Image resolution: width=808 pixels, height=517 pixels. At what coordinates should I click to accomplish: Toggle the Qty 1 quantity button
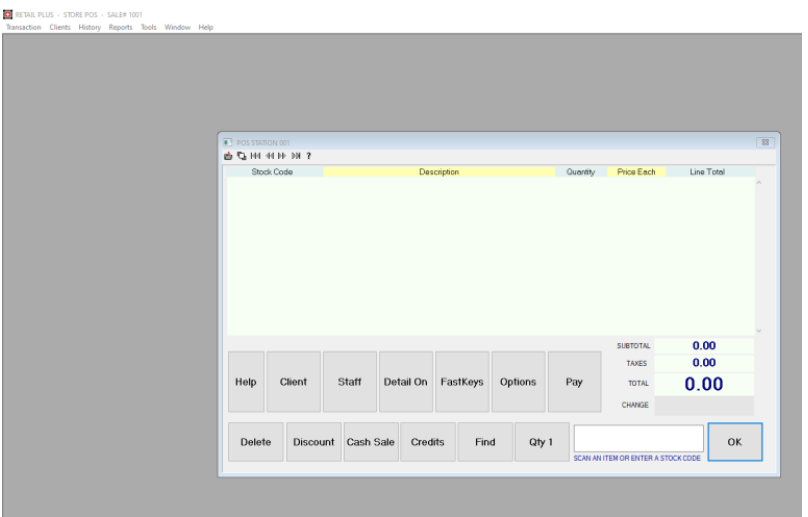click(x=541, y=442)
